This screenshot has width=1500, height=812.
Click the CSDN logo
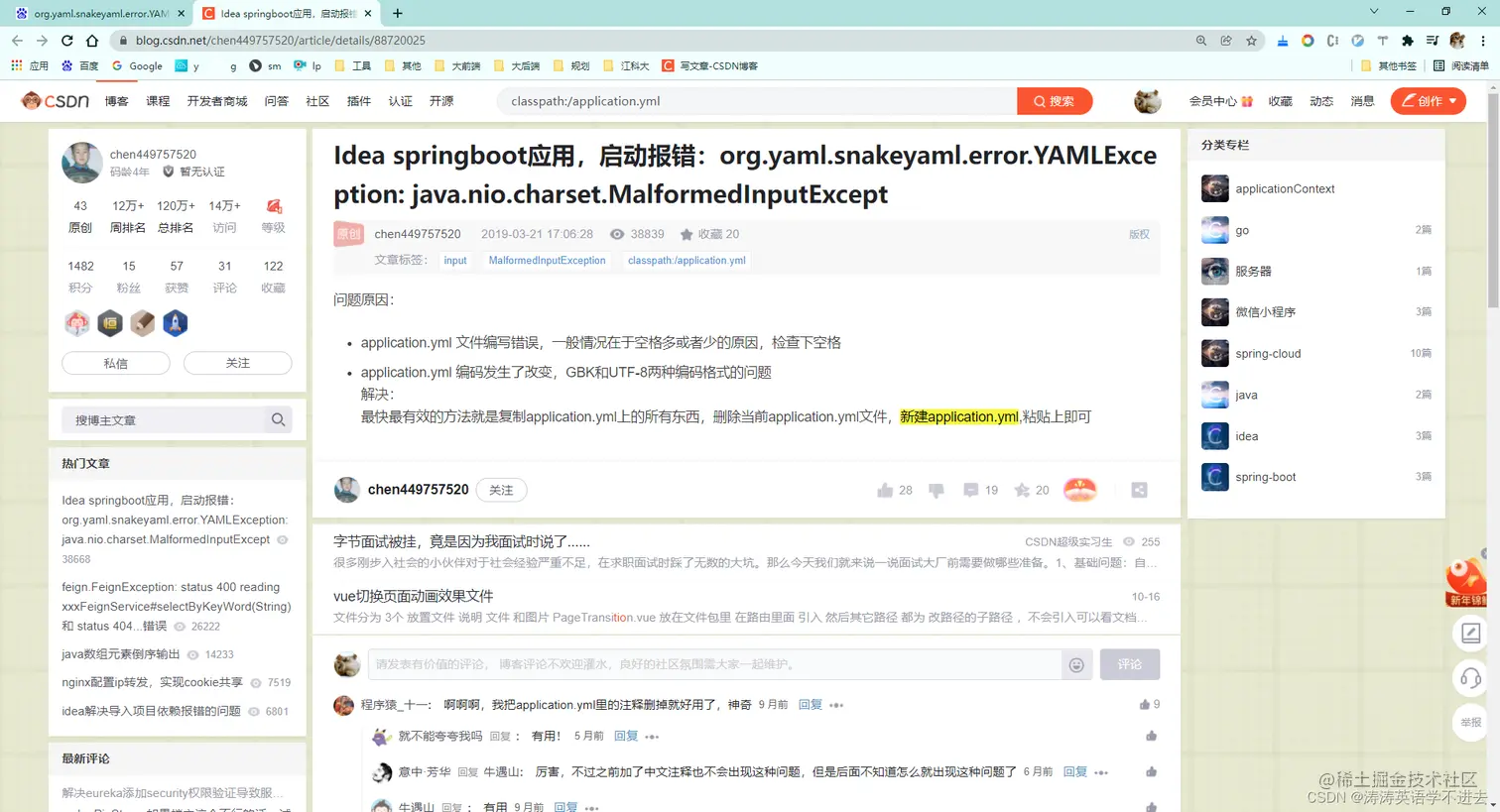coord(55,100)
